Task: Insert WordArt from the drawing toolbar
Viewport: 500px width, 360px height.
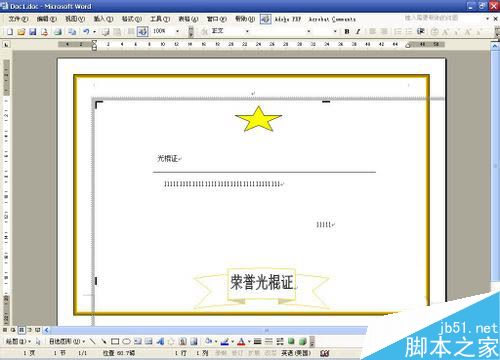Action: [160, 341]
